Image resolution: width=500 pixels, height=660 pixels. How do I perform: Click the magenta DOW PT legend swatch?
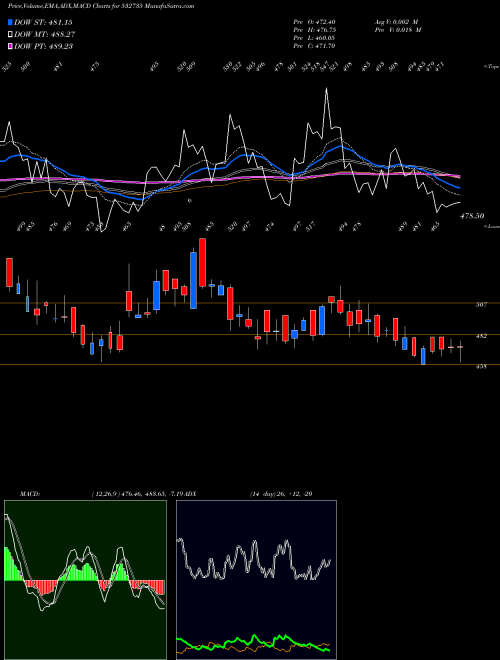[10, 46]
